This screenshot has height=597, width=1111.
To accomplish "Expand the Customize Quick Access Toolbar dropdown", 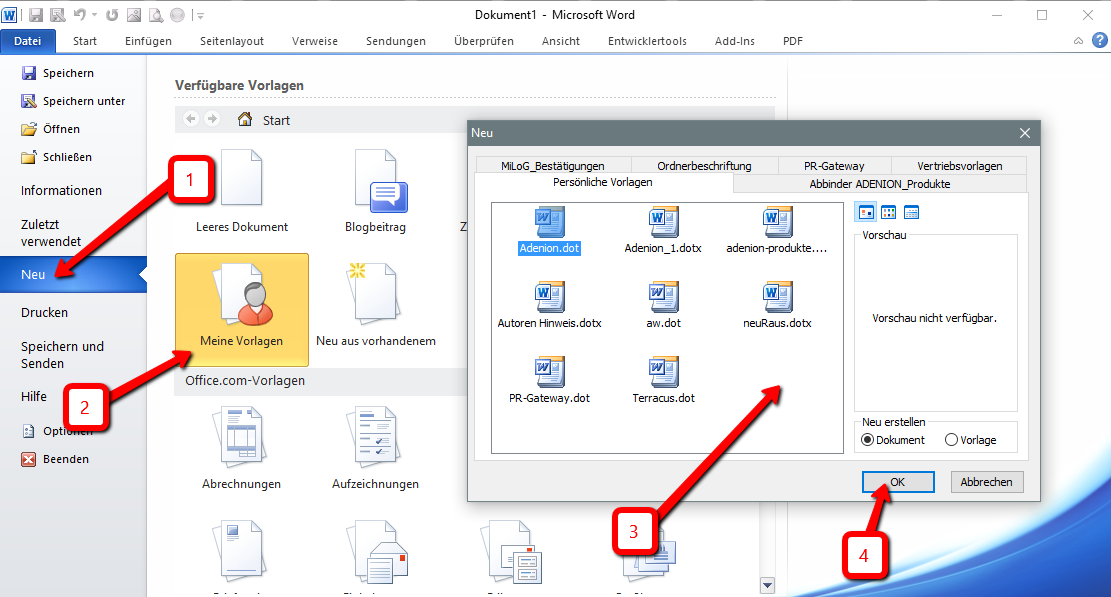I will coord(201,15).
